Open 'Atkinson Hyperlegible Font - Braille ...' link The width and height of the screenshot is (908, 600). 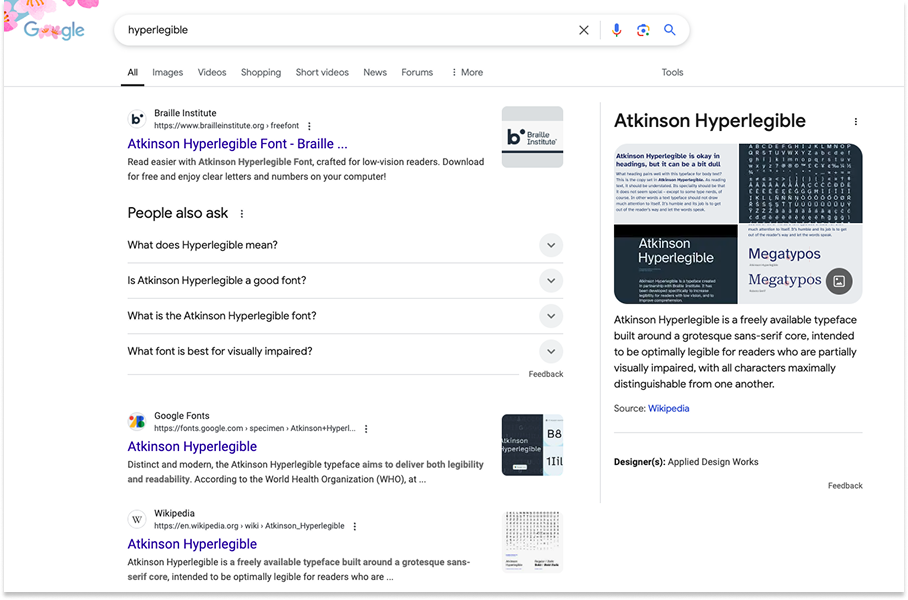pyautogui.click(x=237, y=144)
